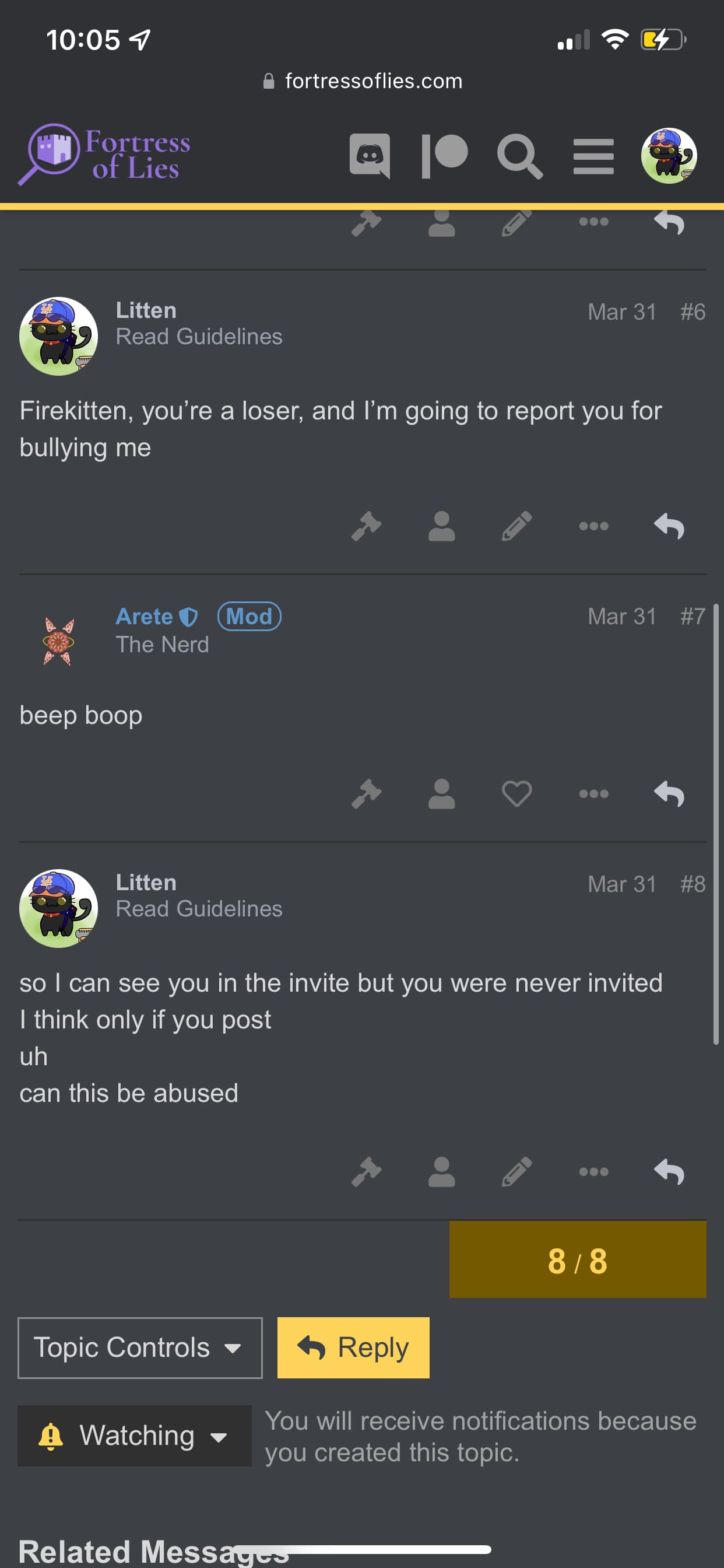Open Arete's user profile link
This screenshot has width=724, height=1568.
point(145,616)
